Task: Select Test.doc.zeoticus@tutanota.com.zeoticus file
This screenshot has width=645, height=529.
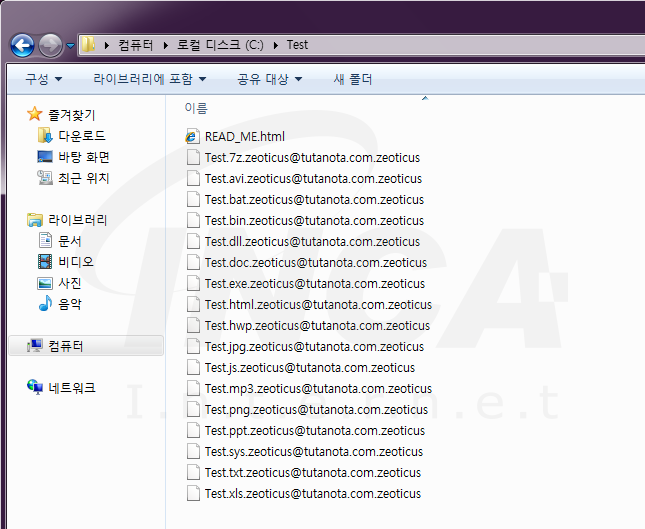Action: pos(316,262)
